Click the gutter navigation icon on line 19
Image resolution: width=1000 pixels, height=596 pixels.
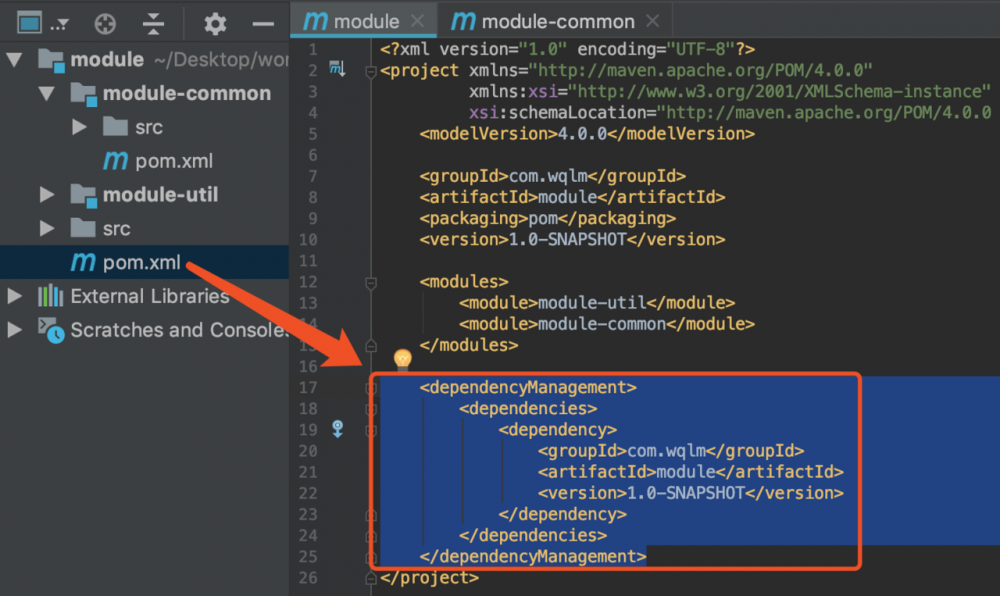pyautogui.click(x=337, y=429)
